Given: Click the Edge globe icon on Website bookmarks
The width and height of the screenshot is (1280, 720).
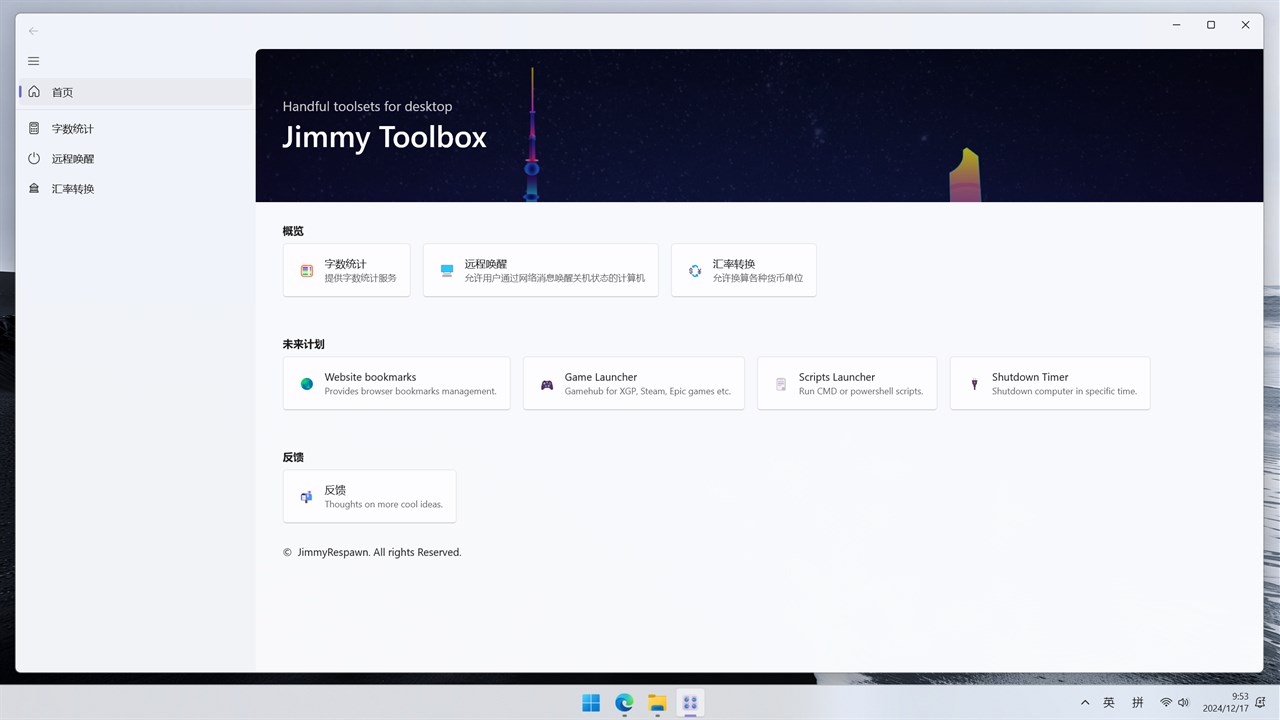Looking at the screenshot, I should pos(307,384).
